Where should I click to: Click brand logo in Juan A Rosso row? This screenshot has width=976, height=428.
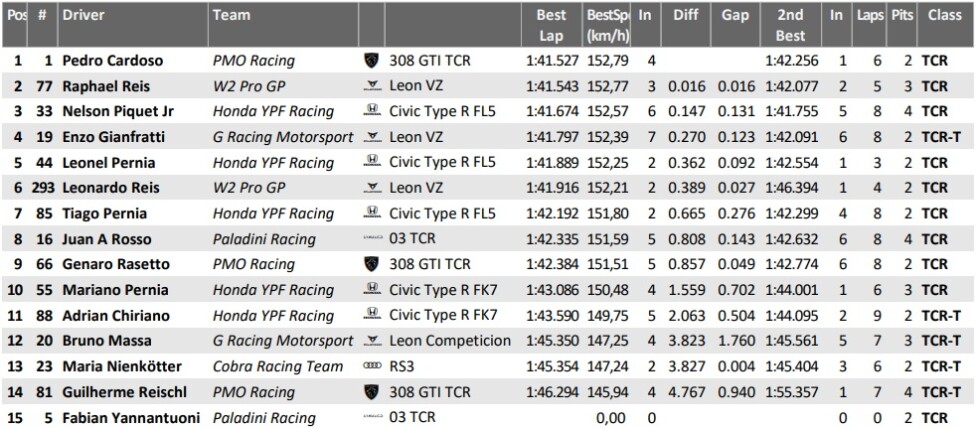pyautogui.click(x=372, y=240)
